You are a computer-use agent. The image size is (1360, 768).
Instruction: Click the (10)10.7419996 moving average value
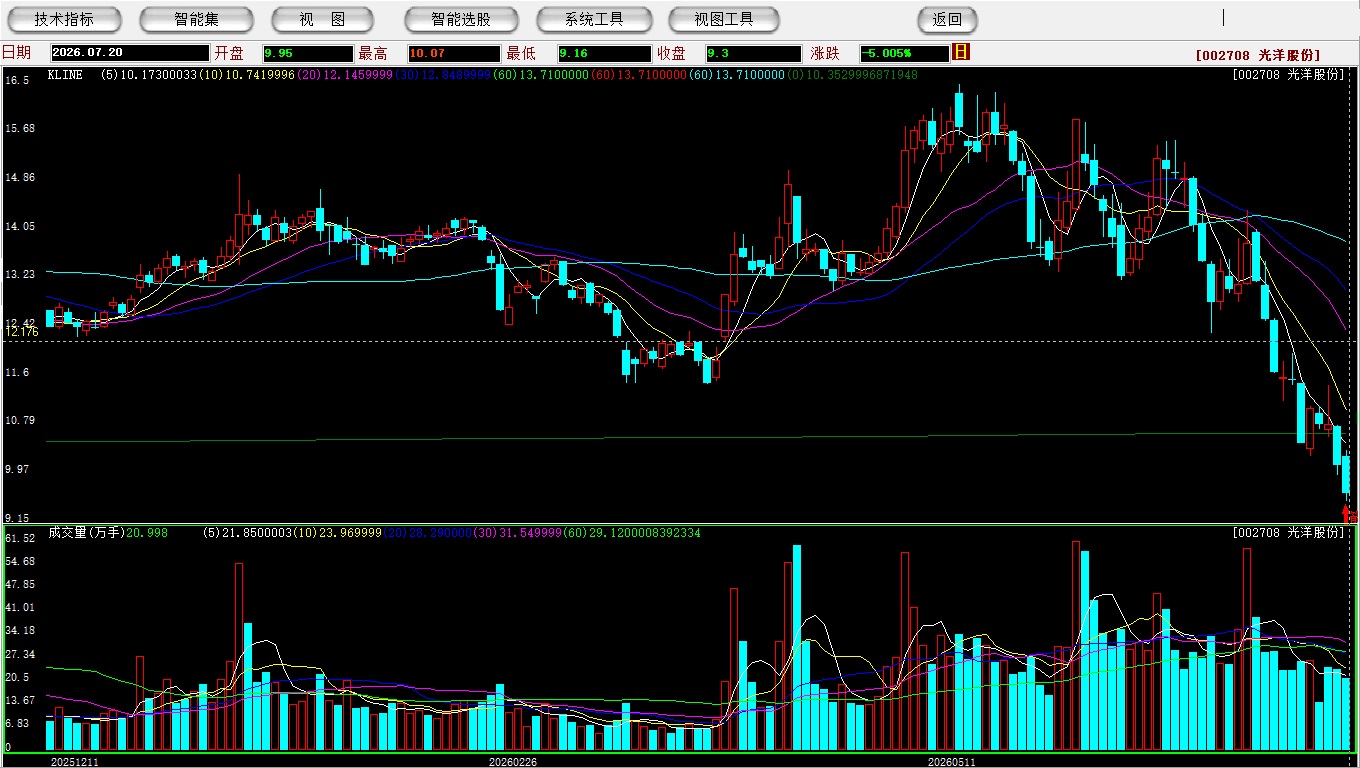point(247,75)
